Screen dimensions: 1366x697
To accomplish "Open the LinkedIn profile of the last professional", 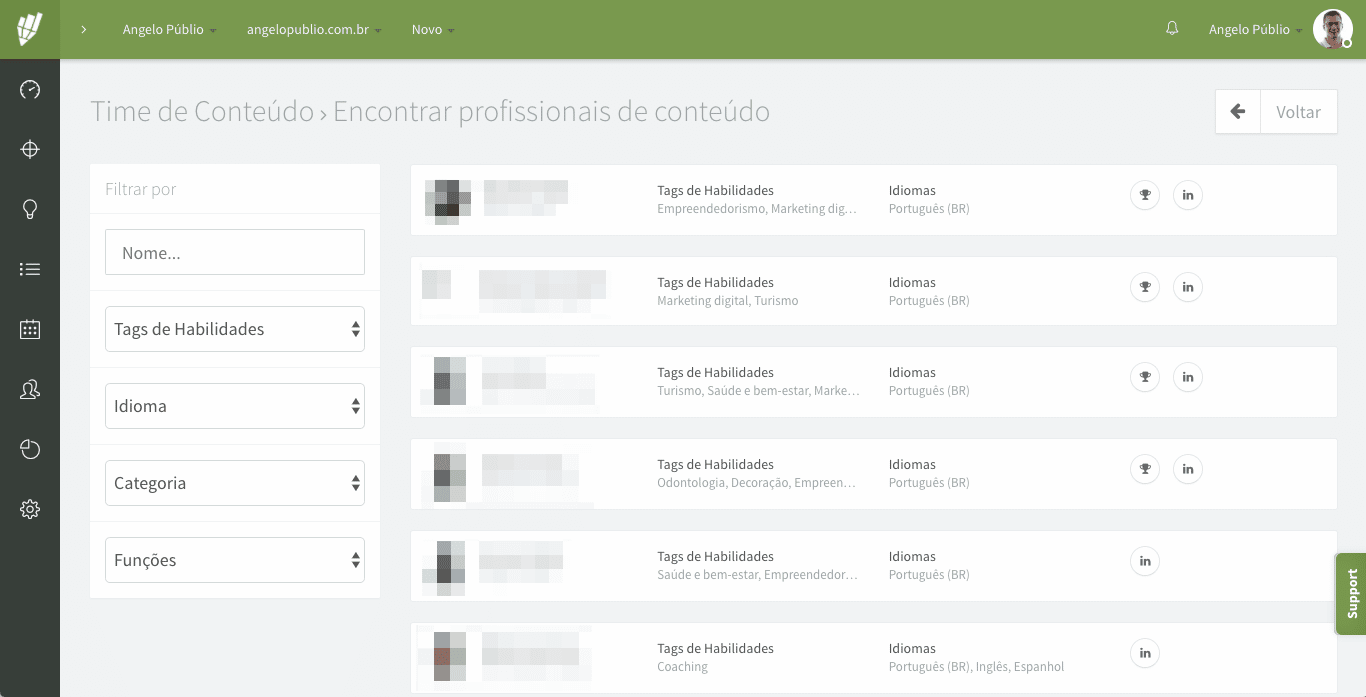I will point(1144,653).
